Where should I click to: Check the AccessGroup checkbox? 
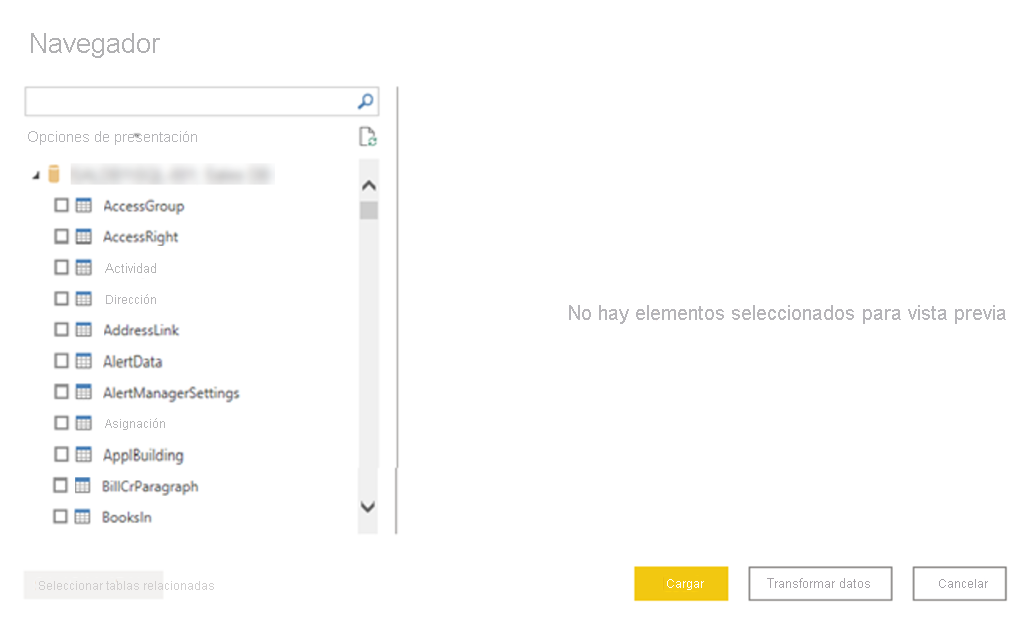[x=61, y=206]
